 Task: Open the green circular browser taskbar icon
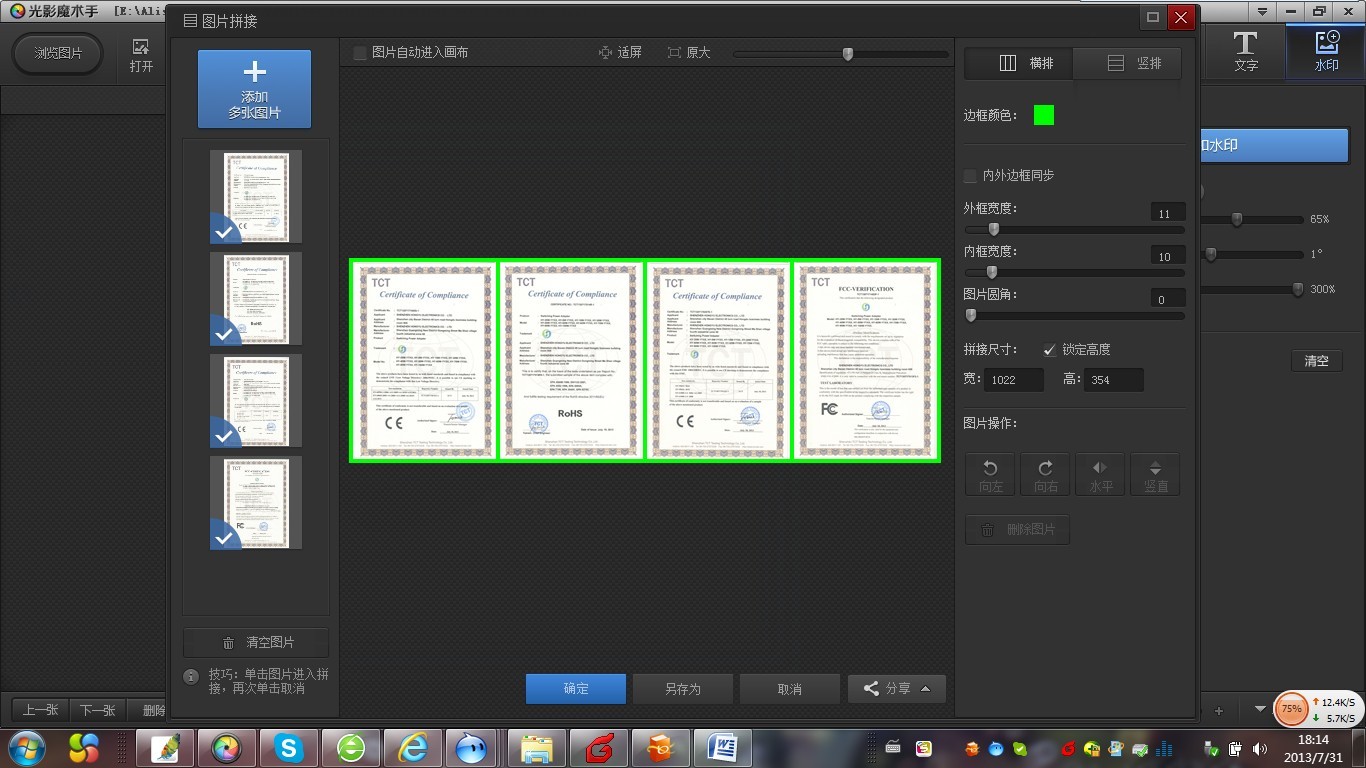(351, 748)
